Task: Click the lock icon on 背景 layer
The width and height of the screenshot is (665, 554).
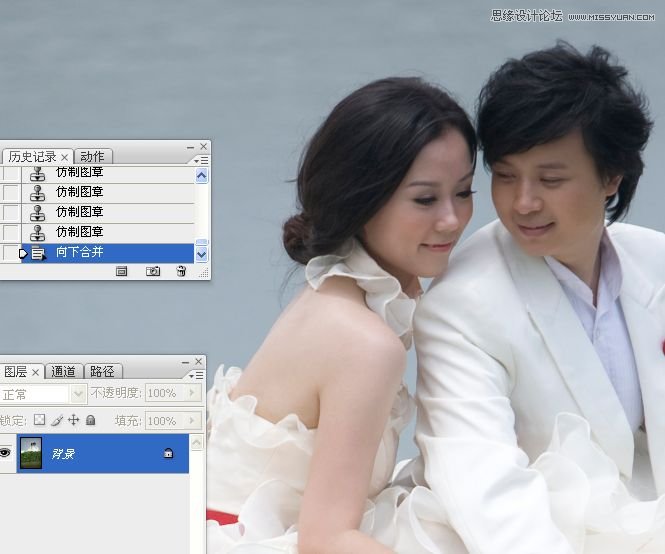Action: (168, 454)
